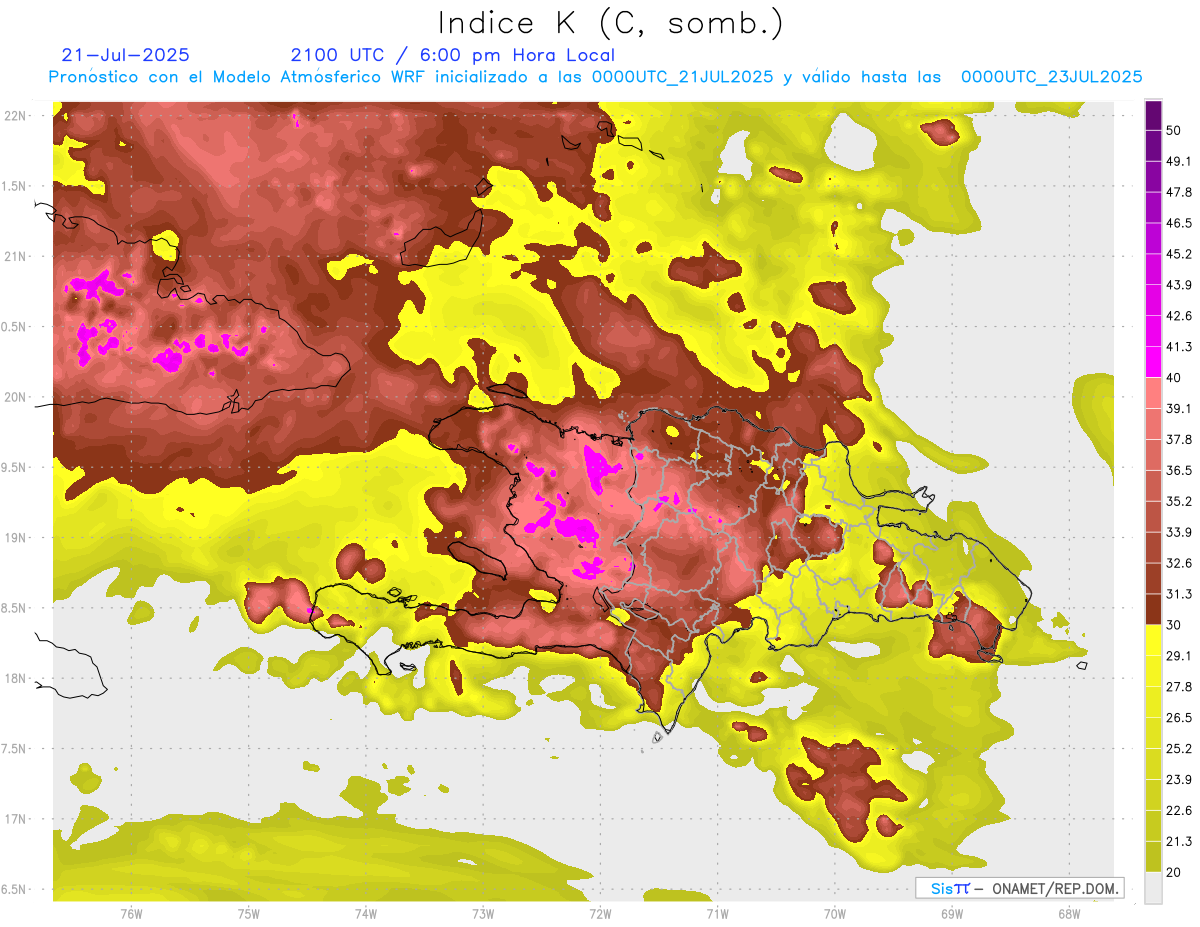Click the magenta swatch between 40 and 41.3
The image size is (1200, 927).
(1153, 362)
